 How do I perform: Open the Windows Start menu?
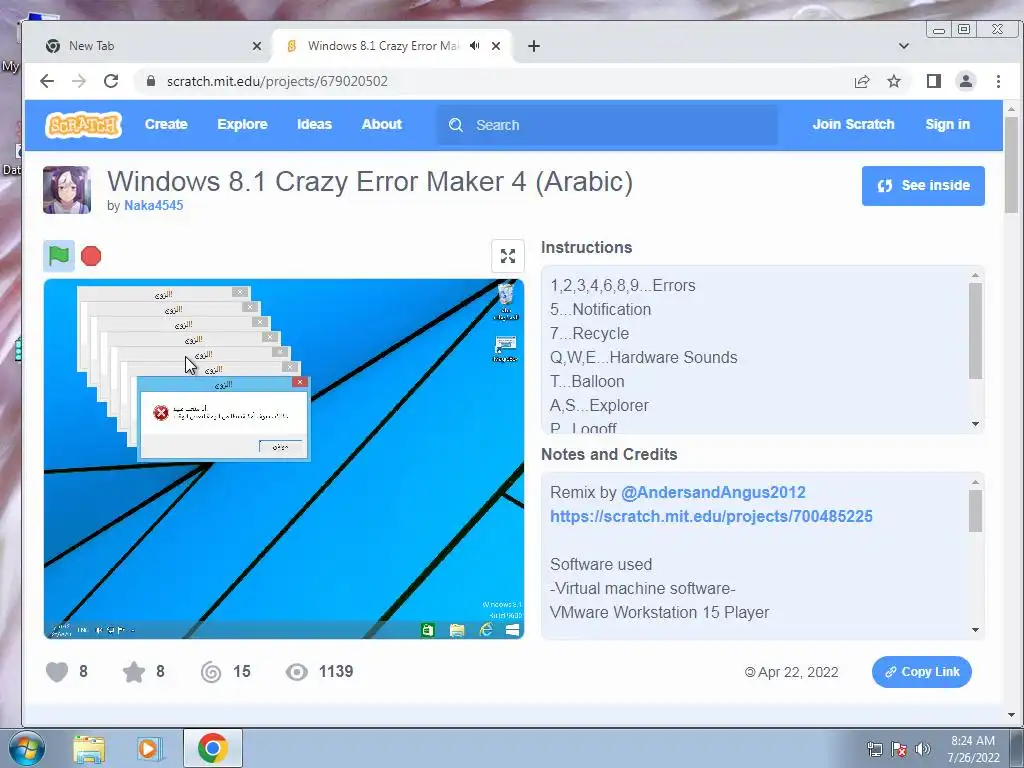tap(25, 748)
